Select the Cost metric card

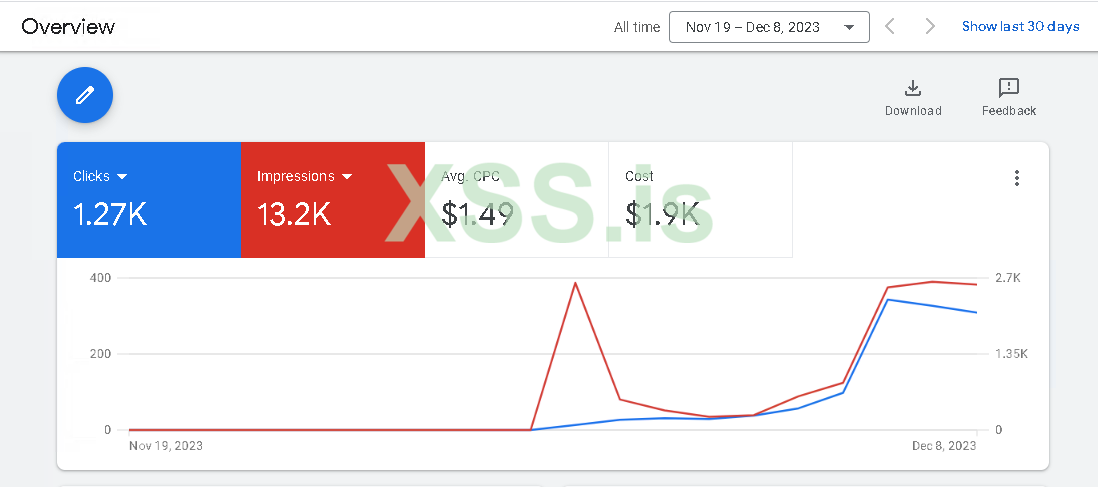tap(700, 200)
